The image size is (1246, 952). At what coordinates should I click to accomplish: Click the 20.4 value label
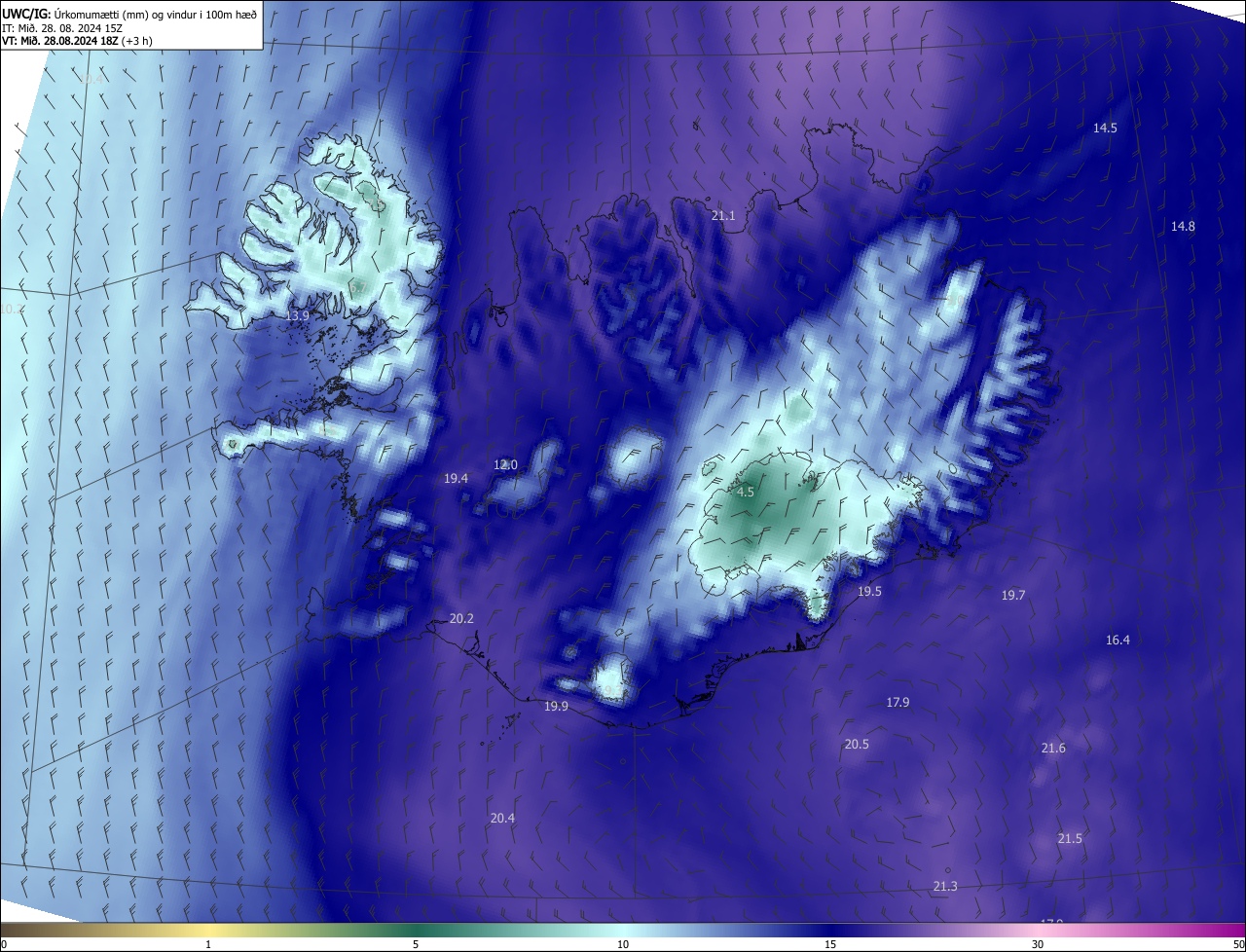(502, 818)
